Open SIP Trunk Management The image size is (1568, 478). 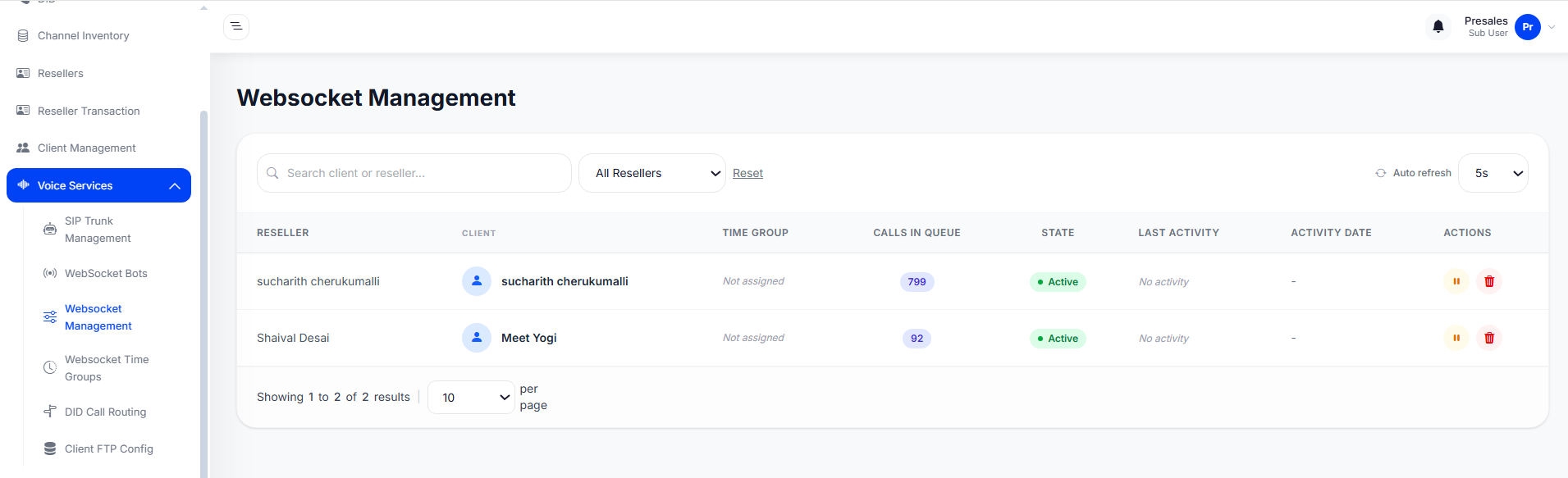(98, 230)
